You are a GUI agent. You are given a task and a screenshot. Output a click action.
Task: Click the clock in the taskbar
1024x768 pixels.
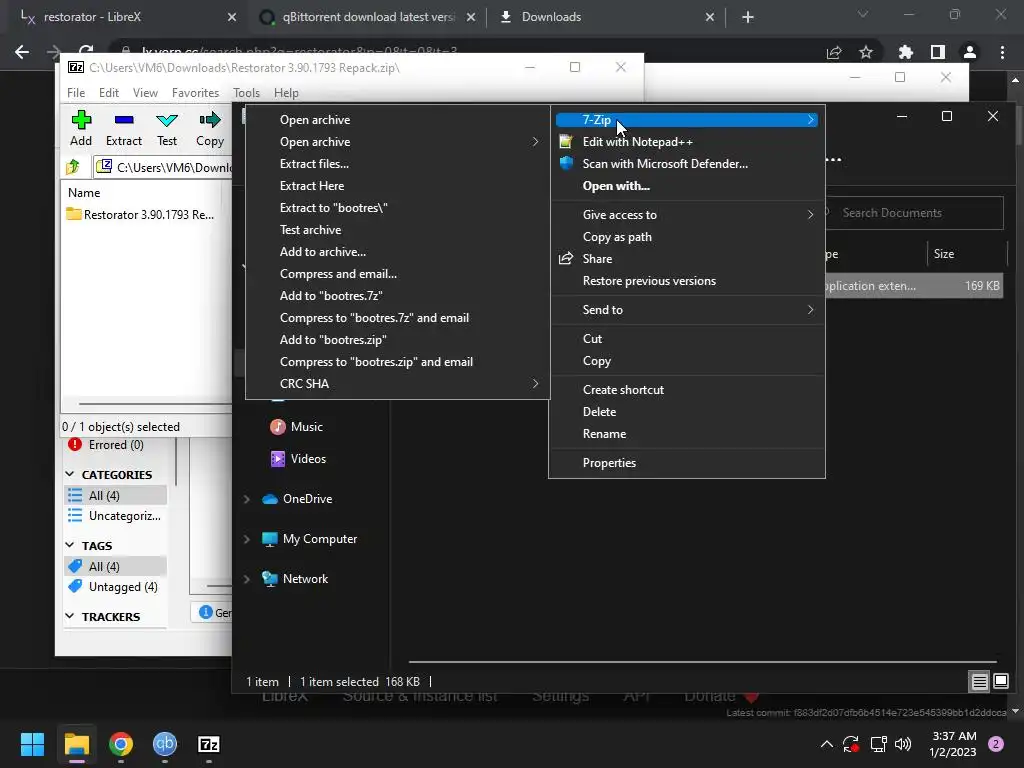pos(953,744)
